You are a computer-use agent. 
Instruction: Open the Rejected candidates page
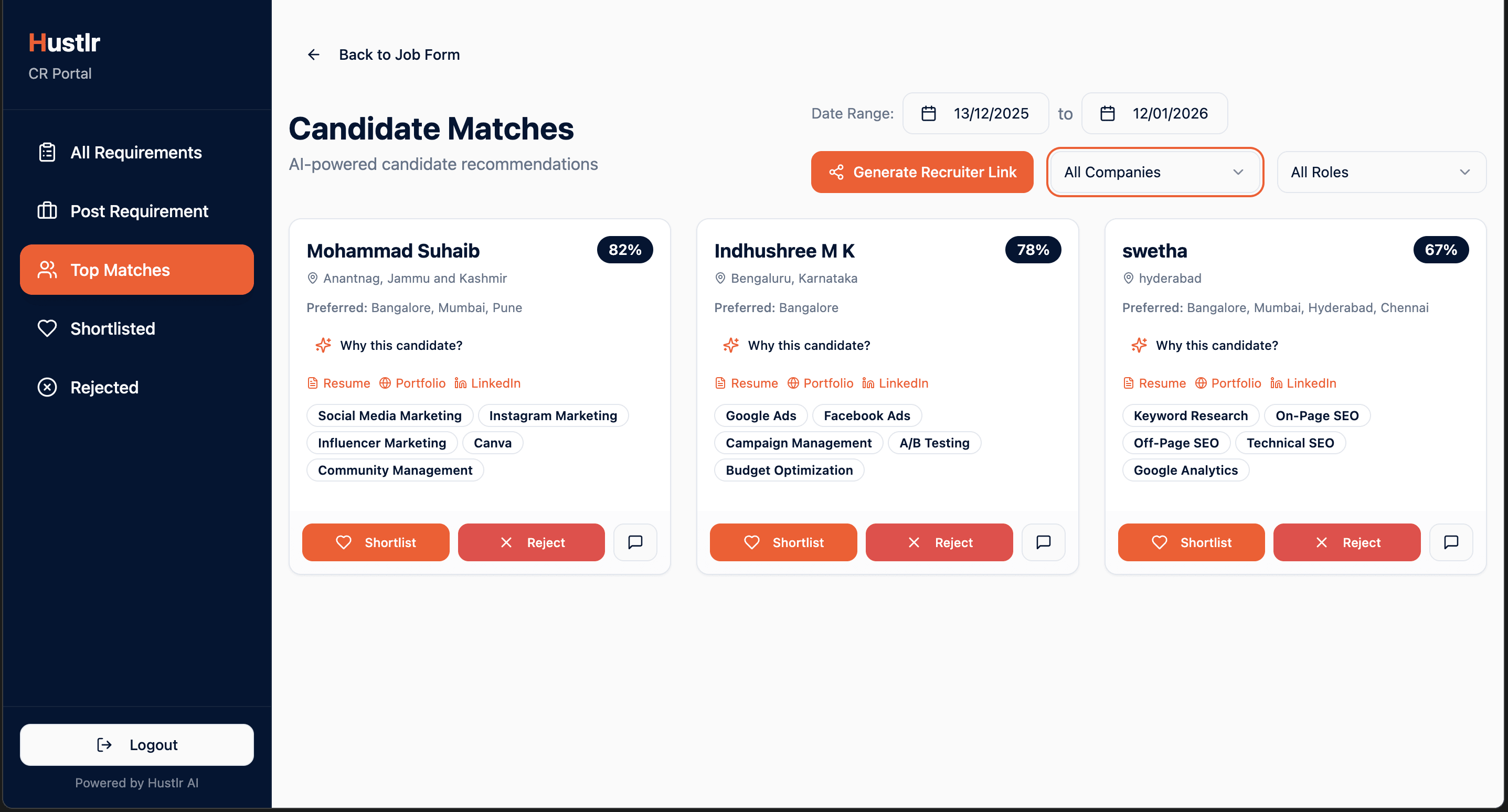104,388
